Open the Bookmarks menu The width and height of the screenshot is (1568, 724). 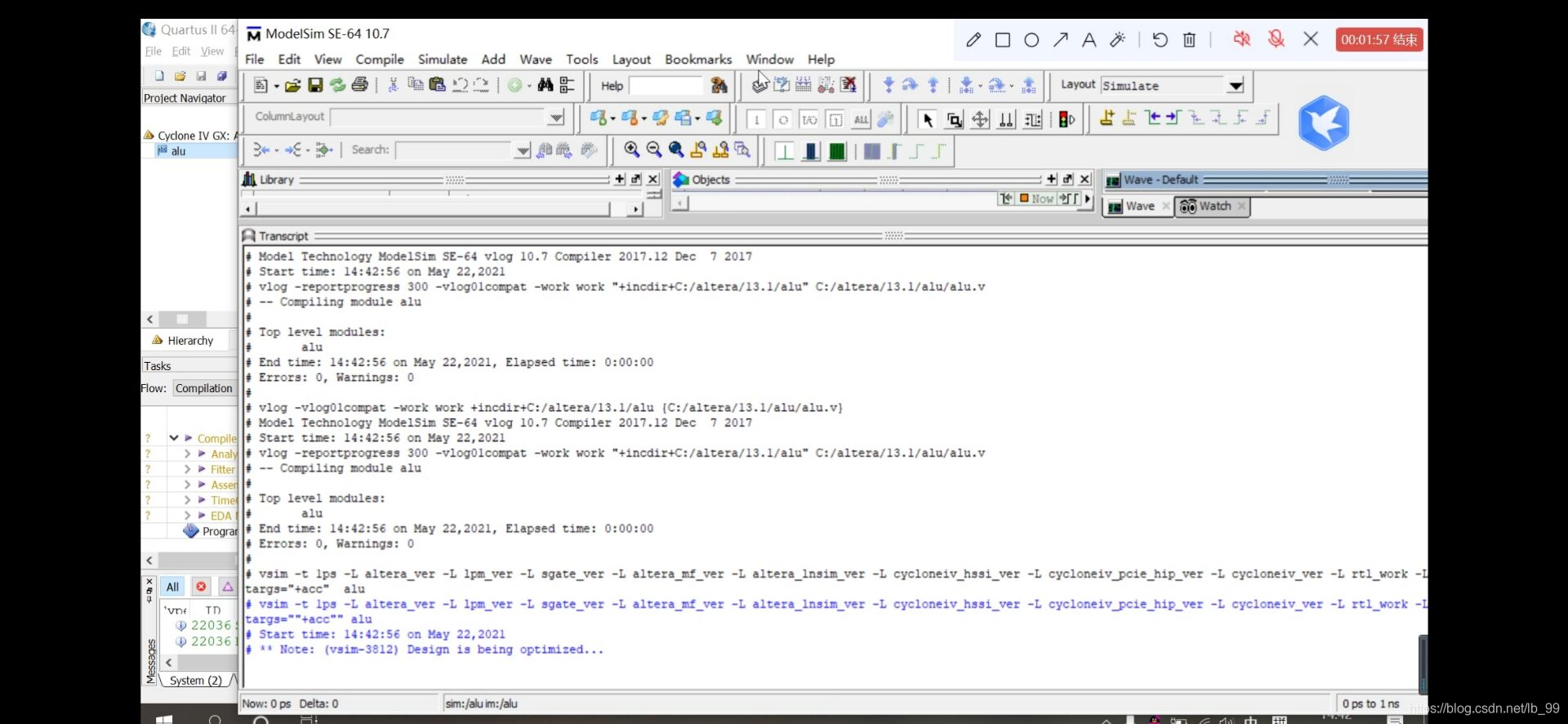click(697, 59)
